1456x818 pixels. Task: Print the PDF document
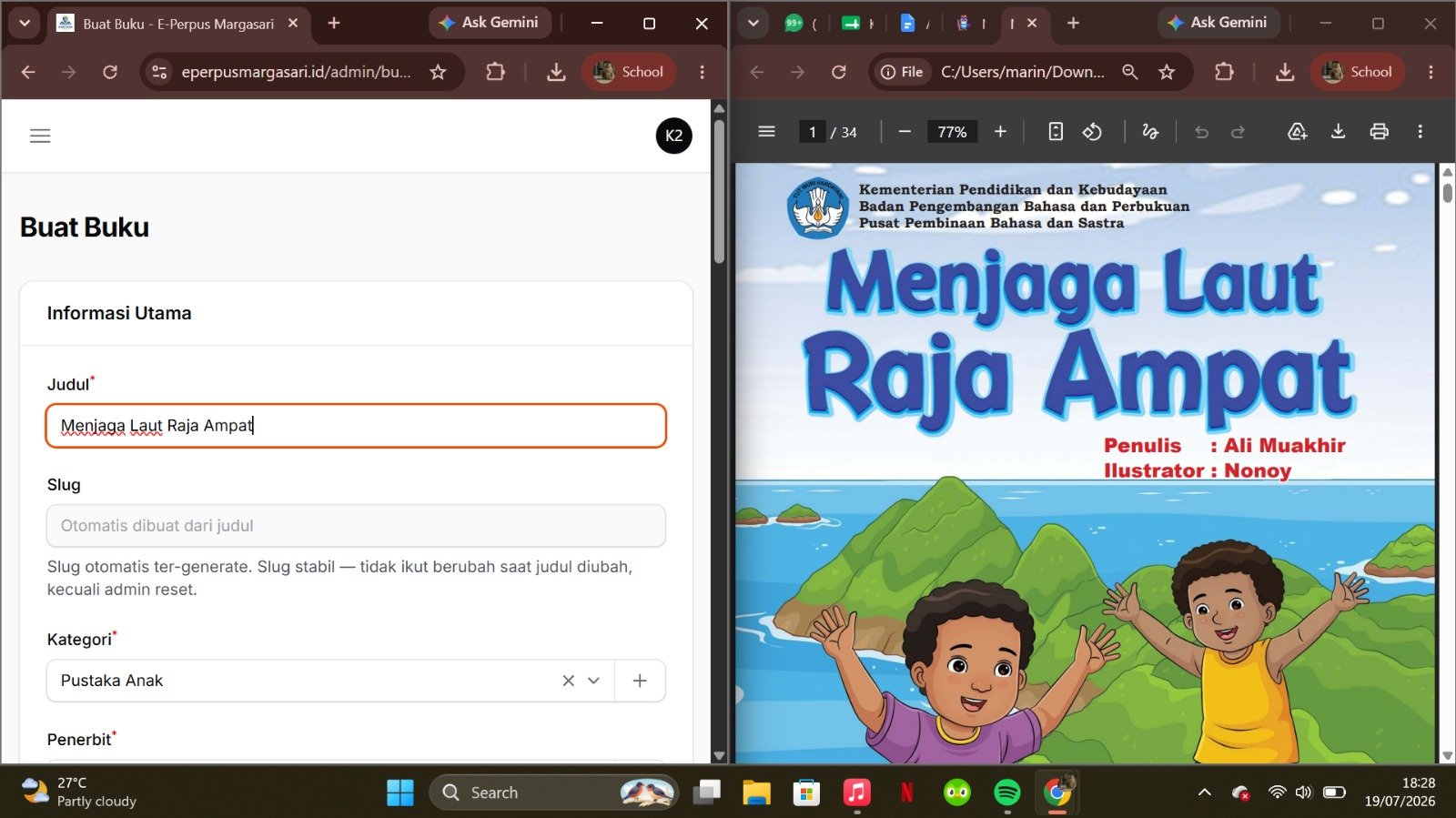[1379, 132]
